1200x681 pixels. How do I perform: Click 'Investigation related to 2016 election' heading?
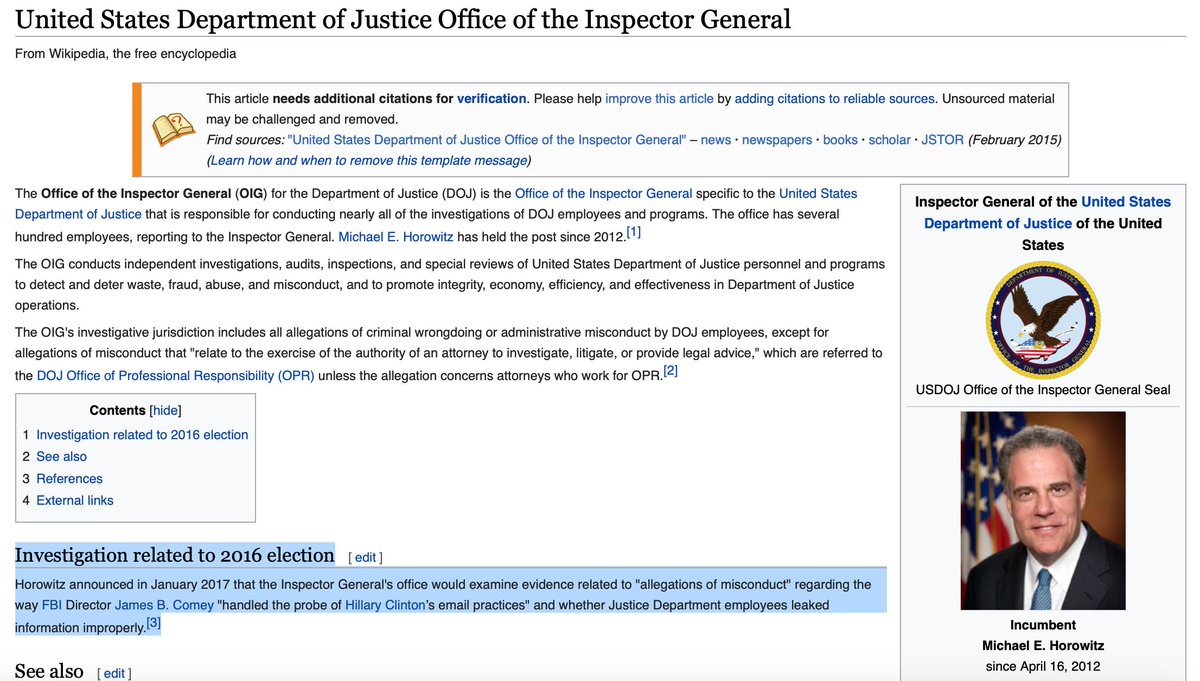[175, 555]
